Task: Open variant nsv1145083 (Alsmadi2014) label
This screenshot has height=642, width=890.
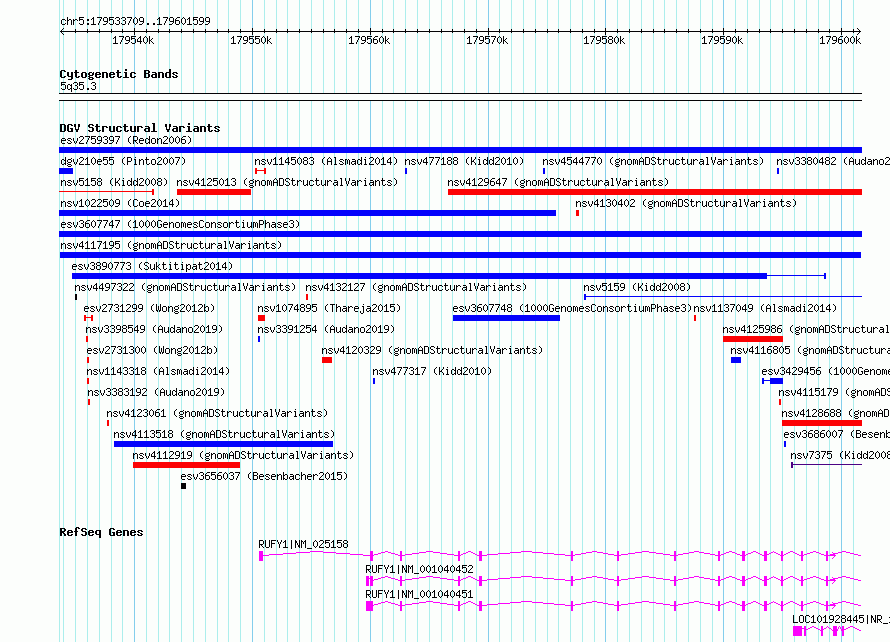Action: click(x=326, y=161)
